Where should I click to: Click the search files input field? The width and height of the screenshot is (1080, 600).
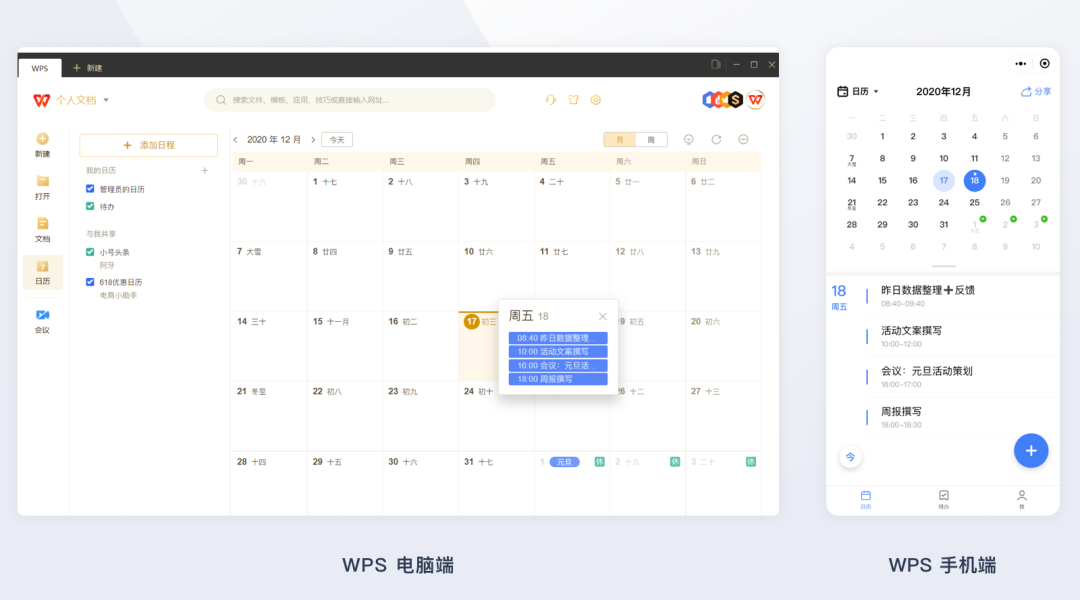(x=350, y=100)
